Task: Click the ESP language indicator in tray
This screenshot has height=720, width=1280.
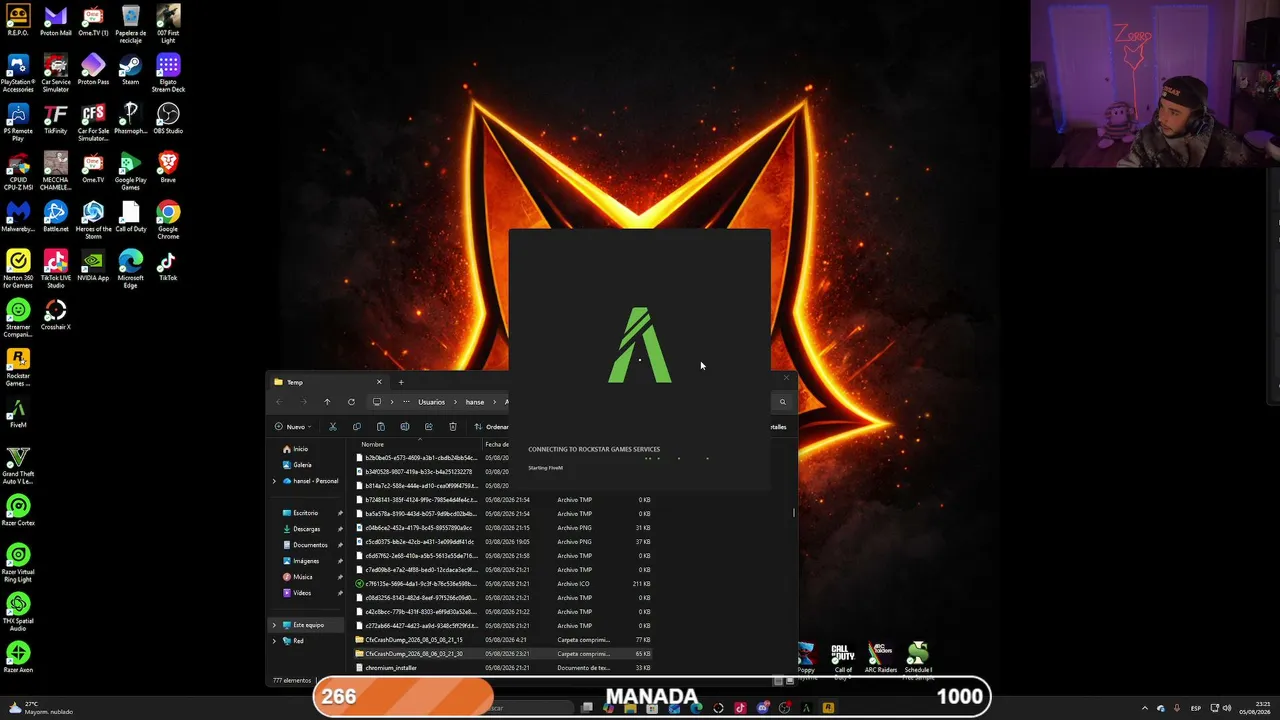Action: (x=1196, y=708)
